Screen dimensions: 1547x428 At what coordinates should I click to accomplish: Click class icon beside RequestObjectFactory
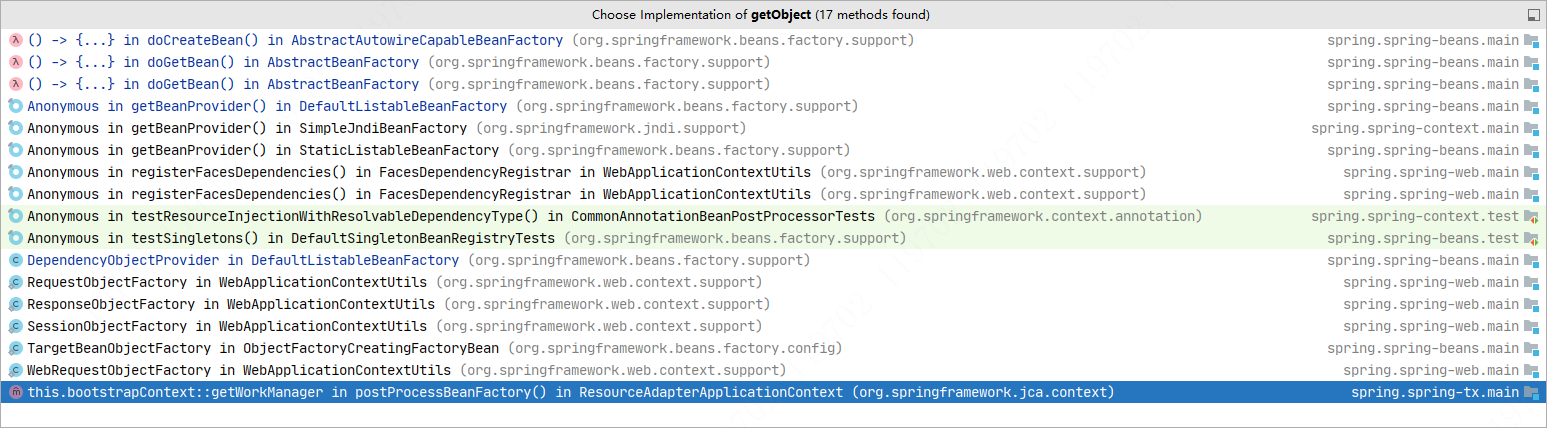15,283
